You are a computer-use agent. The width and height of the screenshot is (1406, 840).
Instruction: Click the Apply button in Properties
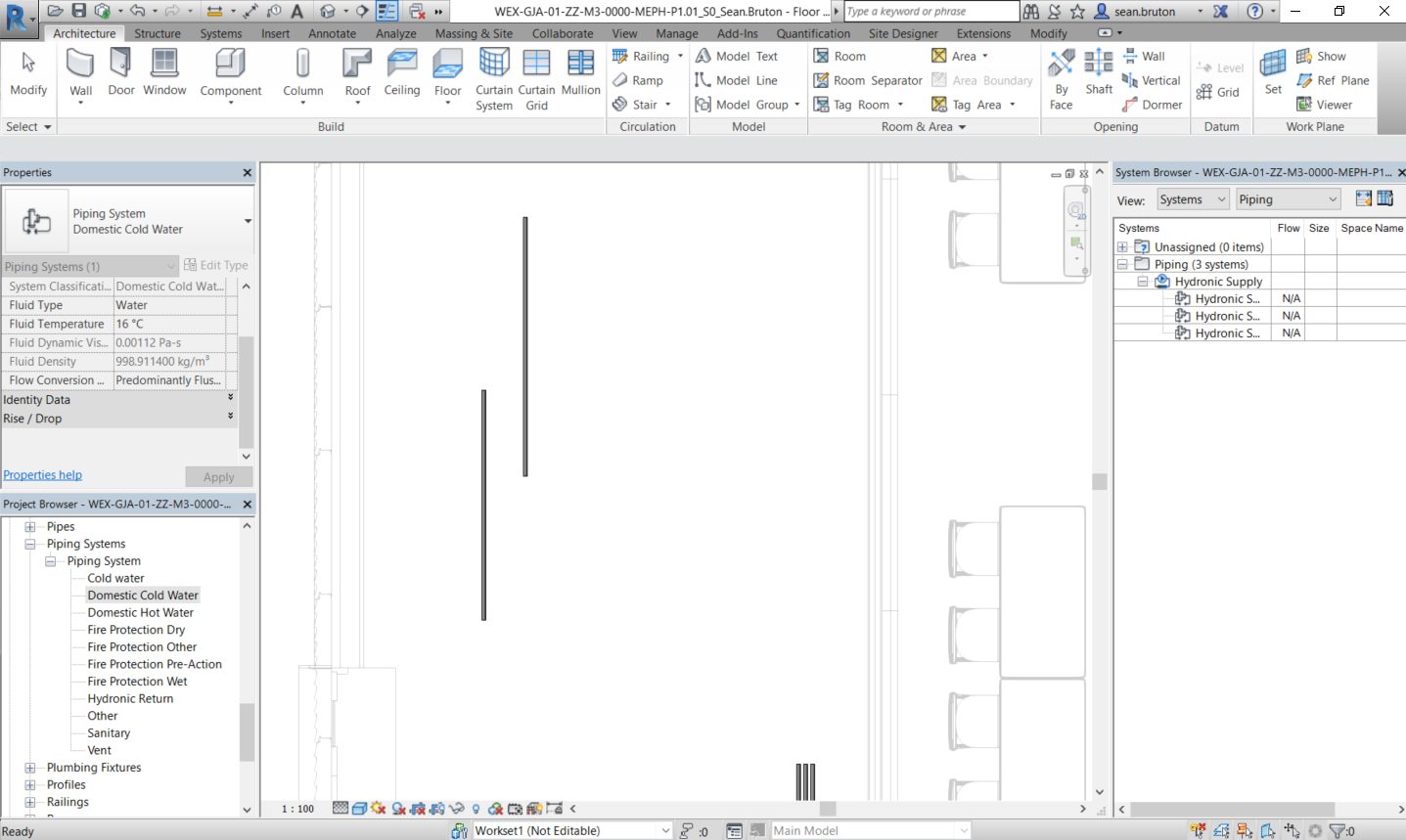pyautogui.click(x=218, y=476)
